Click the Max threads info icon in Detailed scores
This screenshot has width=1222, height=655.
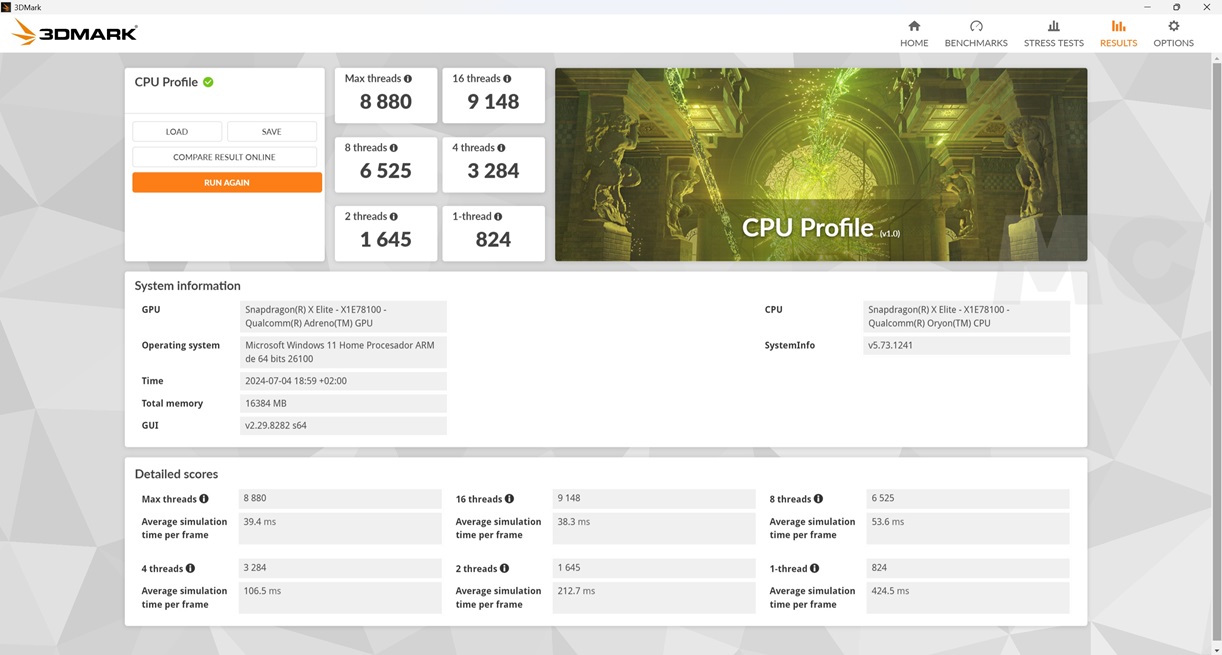tap(204, 499)
